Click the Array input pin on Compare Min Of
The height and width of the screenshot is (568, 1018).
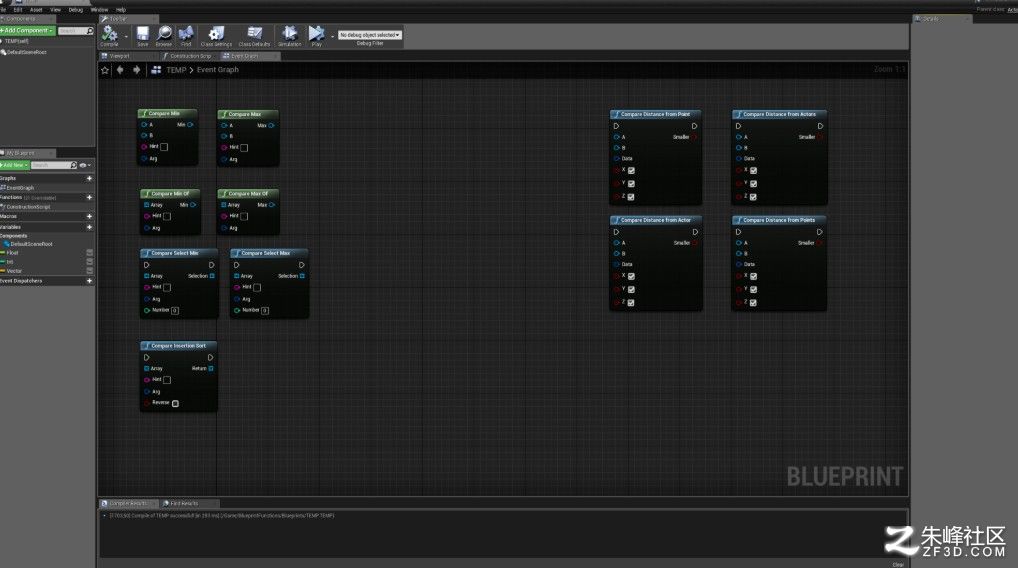coord(146,204)
